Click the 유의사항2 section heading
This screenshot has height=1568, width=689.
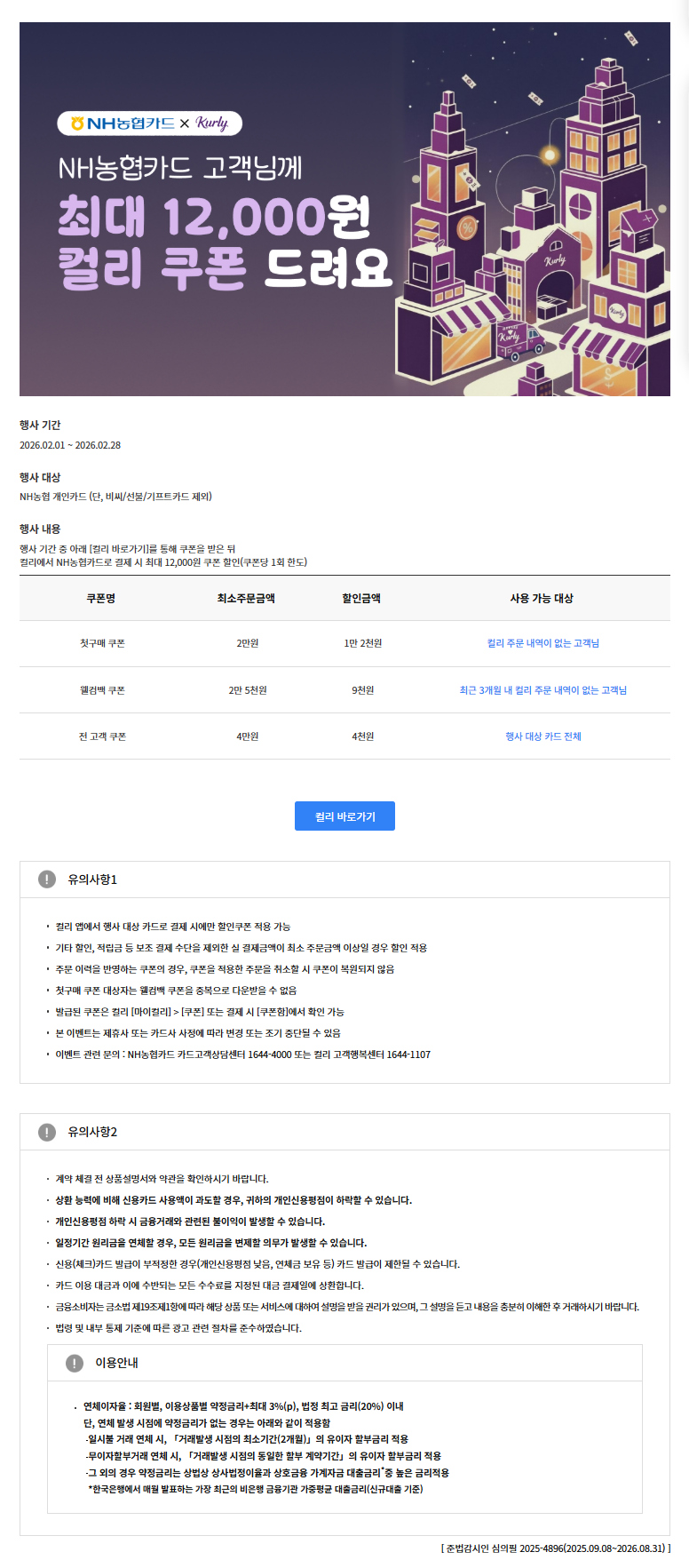tap(92, 1132)
